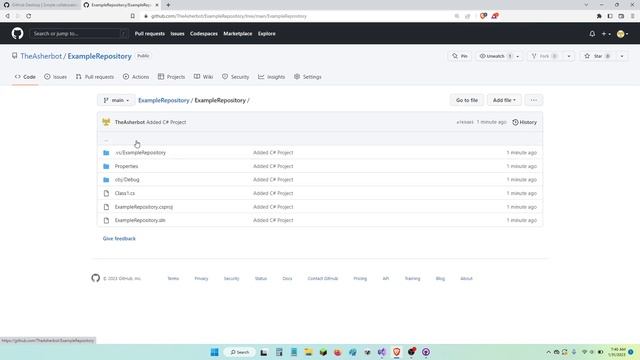Viewport: 640px width, 360px height.
Task: Open Codespaces in the top navigation
Action: [204, 33]
